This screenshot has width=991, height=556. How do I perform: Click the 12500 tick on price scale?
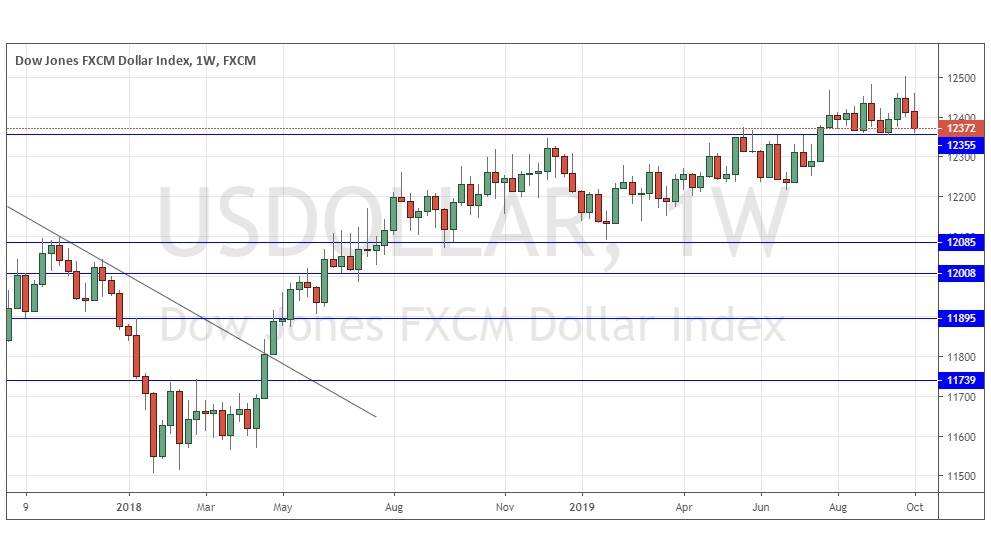pos(960,78)
